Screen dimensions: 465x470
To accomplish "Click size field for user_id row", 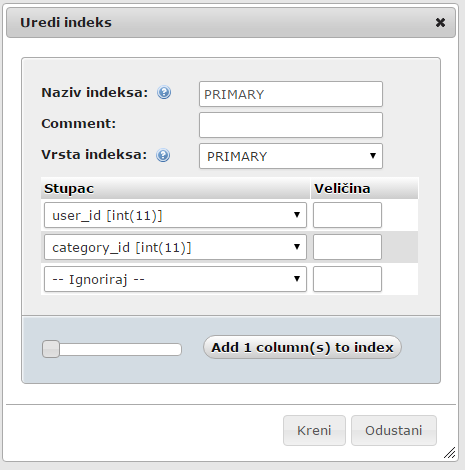I will 347,215.
